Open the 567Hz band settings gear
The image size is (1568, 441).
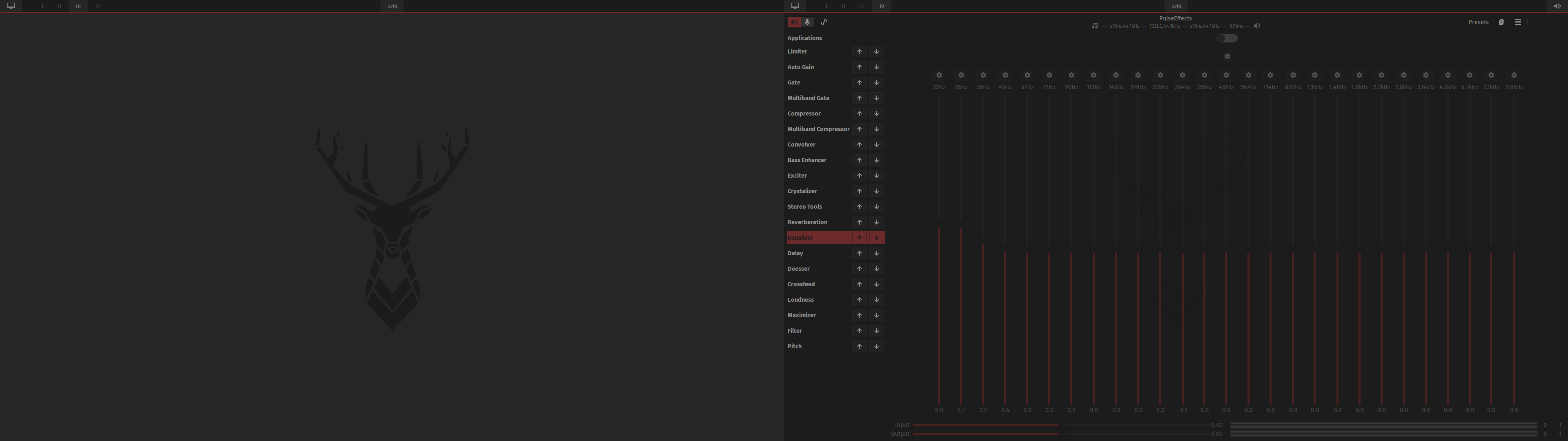pos(1248,76)
